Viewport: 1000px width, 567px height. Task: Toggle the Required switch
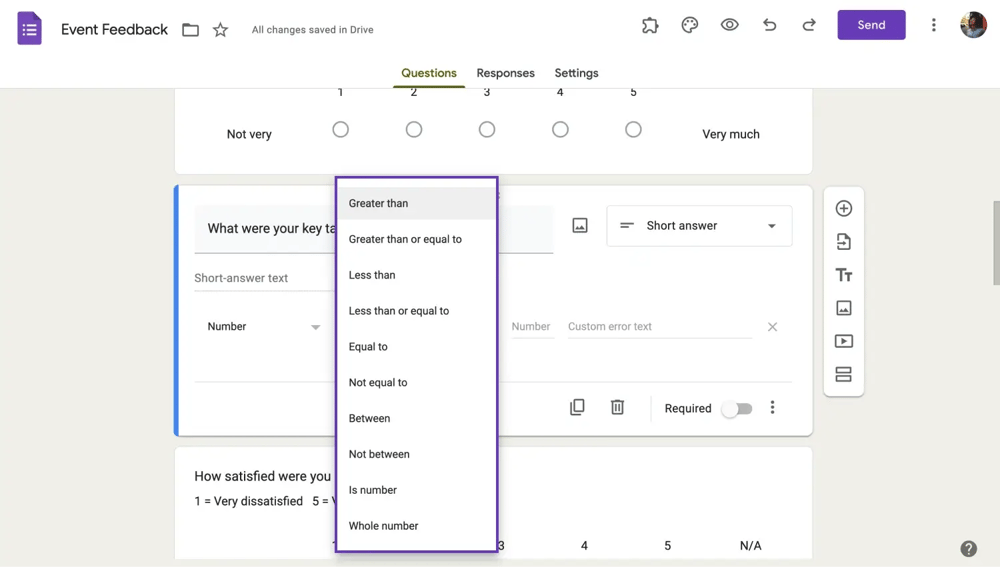click(737, 409)
